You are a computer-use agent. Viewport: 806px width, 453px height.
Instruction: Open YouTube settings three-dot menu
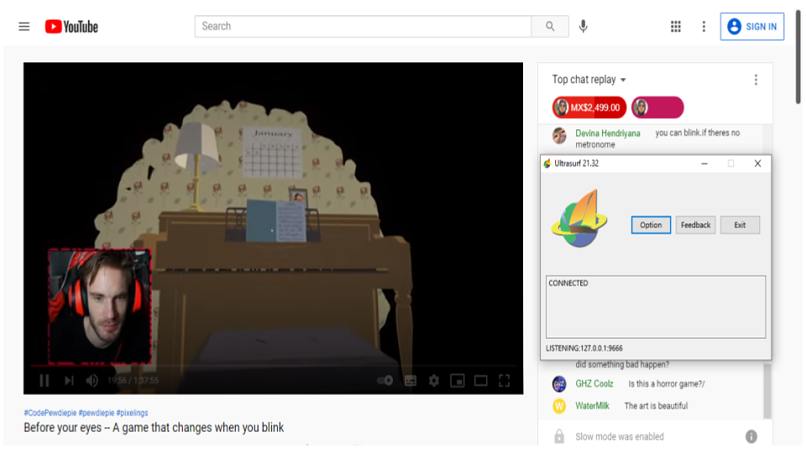(x=704, y=26)
